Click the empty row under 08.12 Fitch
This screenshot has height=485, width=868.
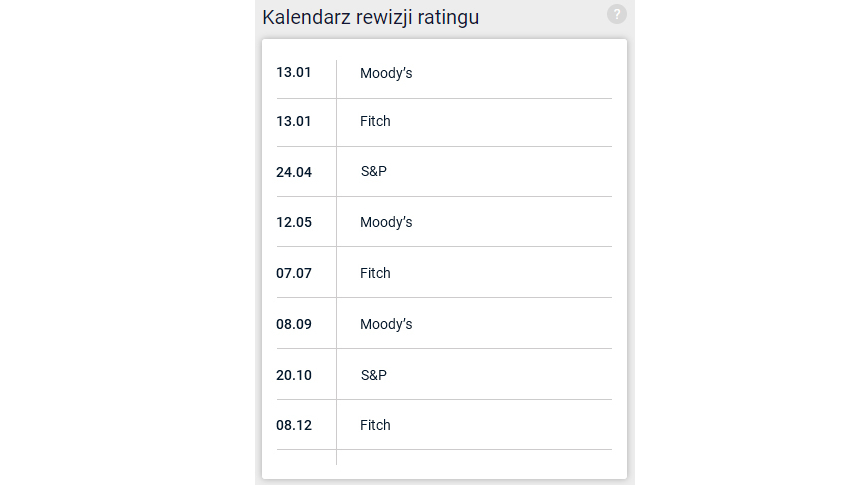tap(444, 457)
